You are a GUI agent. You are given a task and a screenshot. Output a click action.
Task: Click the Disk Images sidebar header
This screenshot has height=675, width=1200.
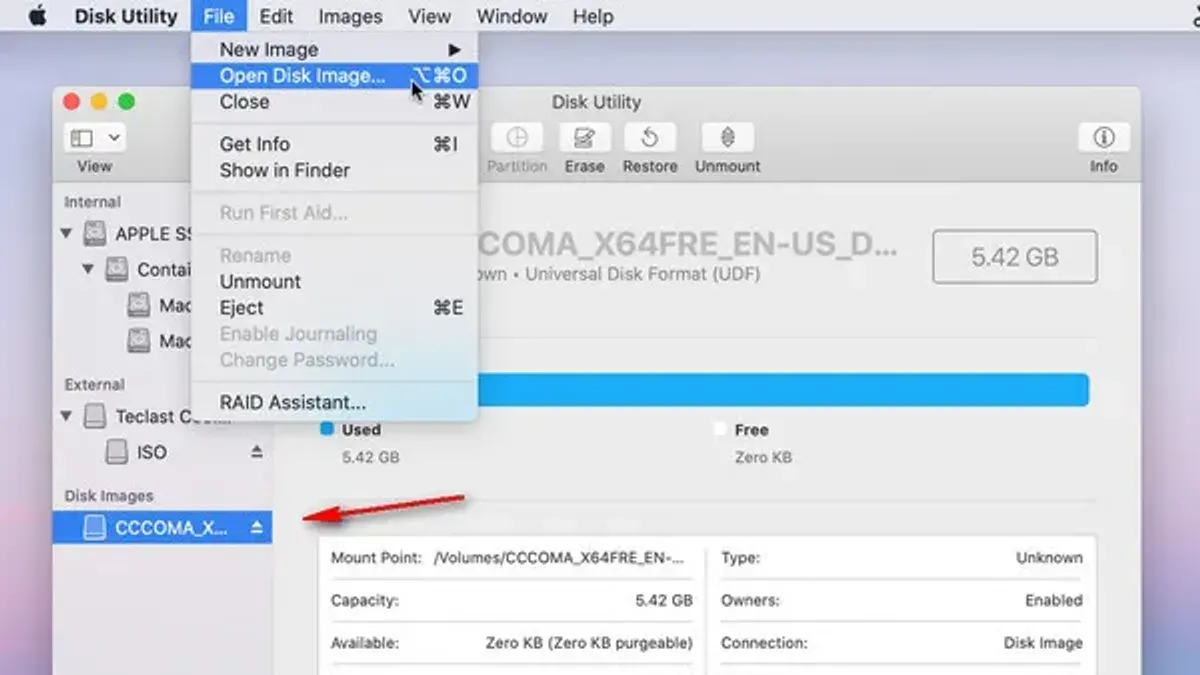coord(109,496)
